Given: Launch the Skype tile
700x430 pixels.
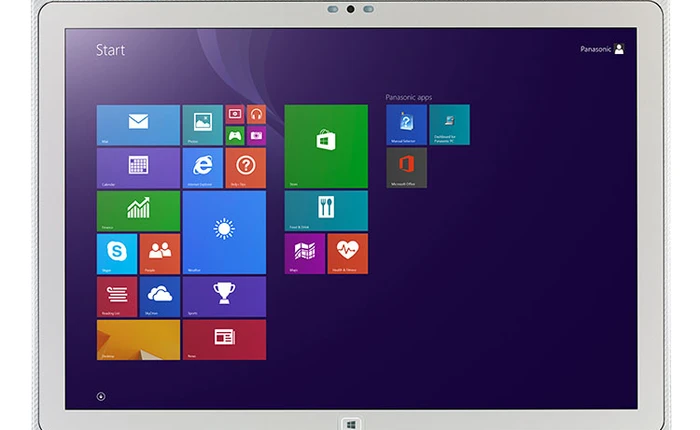Looking at the screenshot, I should coord(117,254).
